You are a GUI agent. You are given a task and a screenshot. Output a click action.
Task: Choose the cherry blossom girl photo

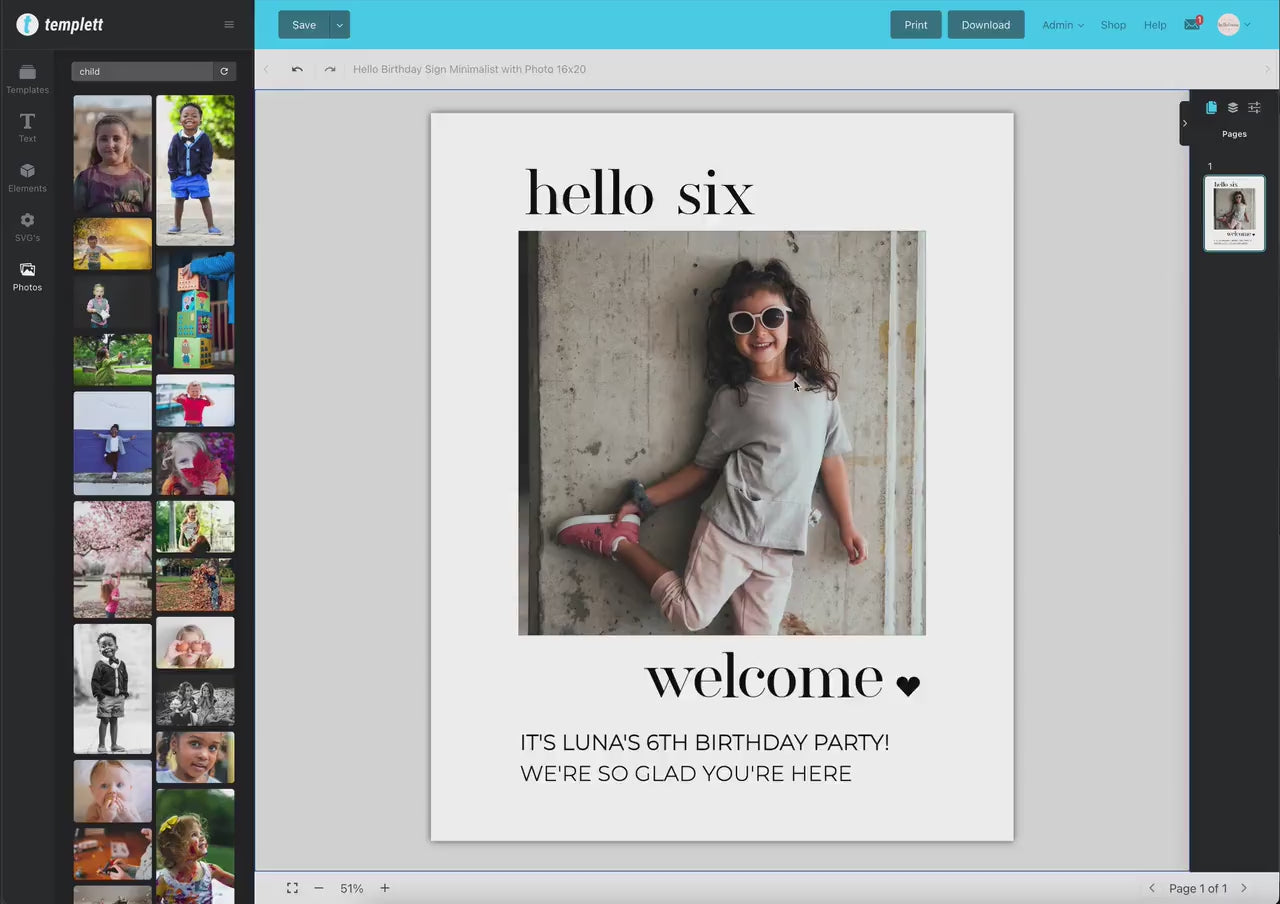(x=113, y=559)
